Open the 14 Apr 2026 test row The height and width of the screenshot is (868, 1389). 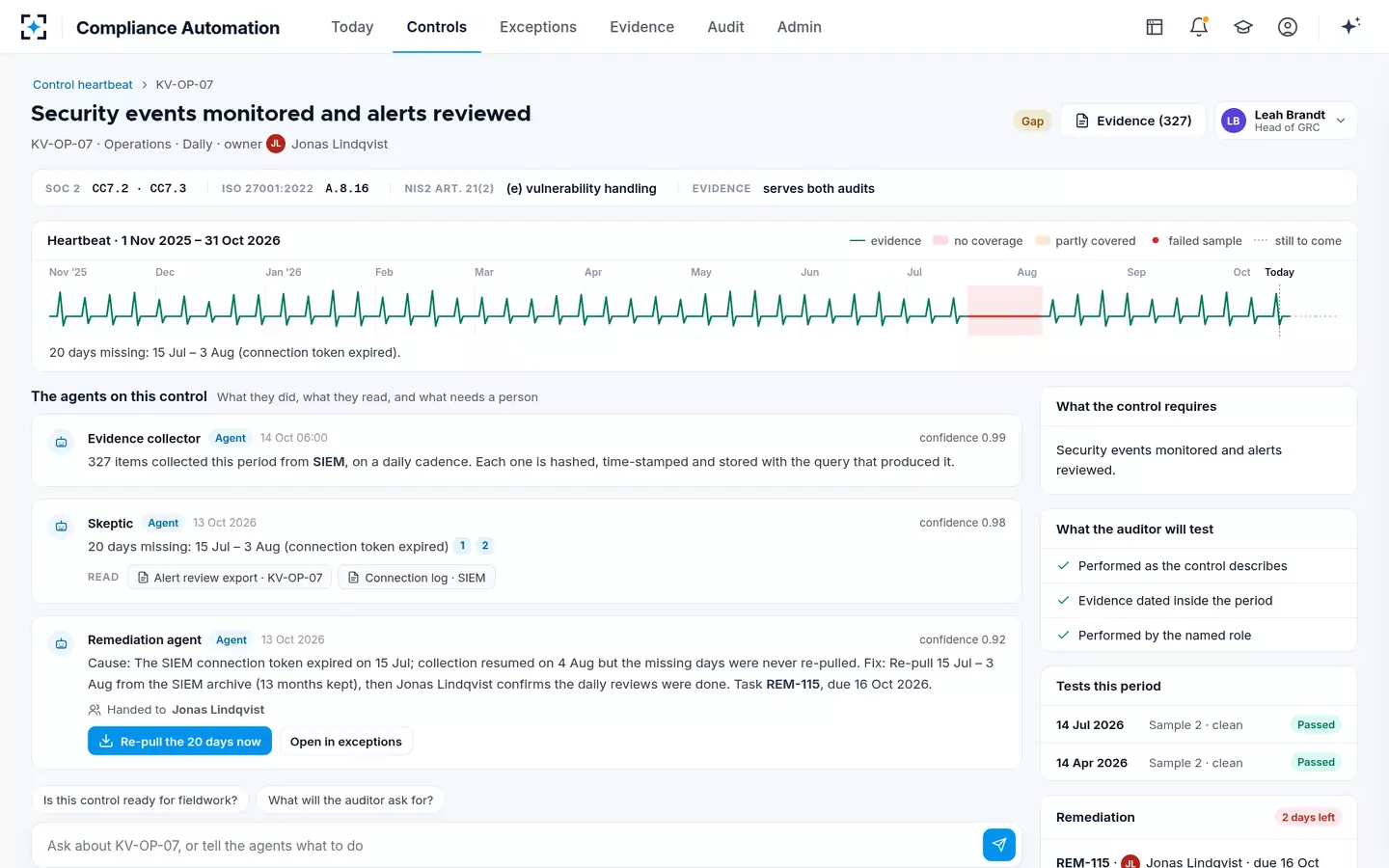[x=1199, y=763]
